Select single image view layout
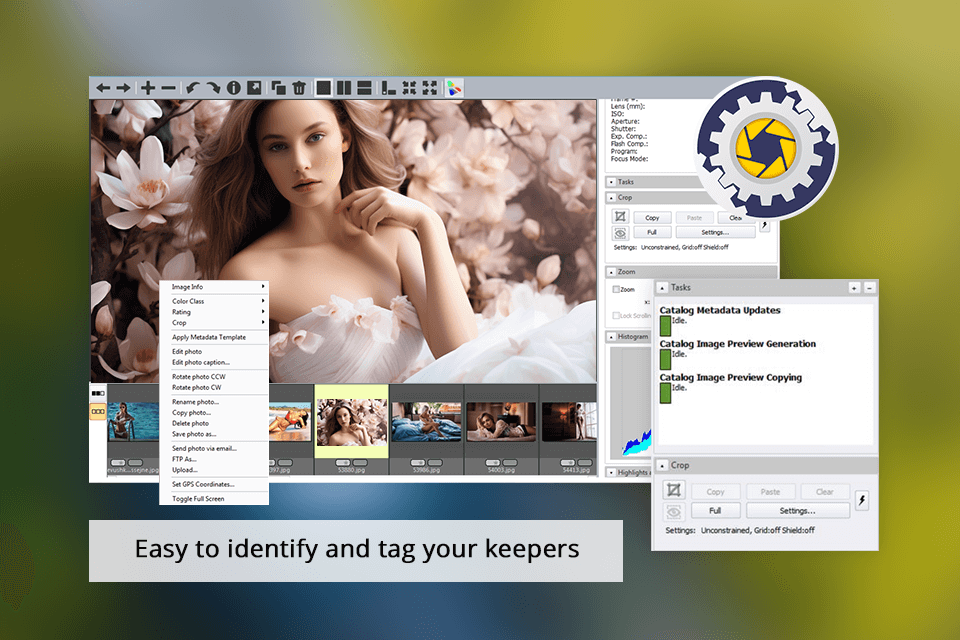Image resolution: width=960 pixels, height=640 pixels. tap(324, 88)
